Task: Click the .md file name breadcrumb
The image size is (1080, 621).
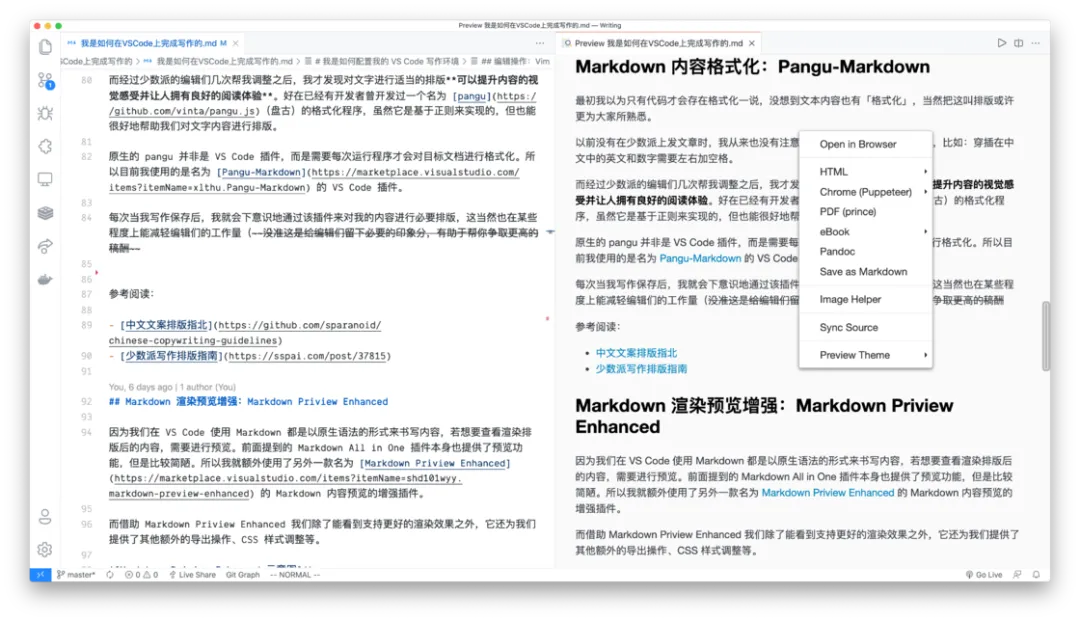Action: (x=218, y=61)
